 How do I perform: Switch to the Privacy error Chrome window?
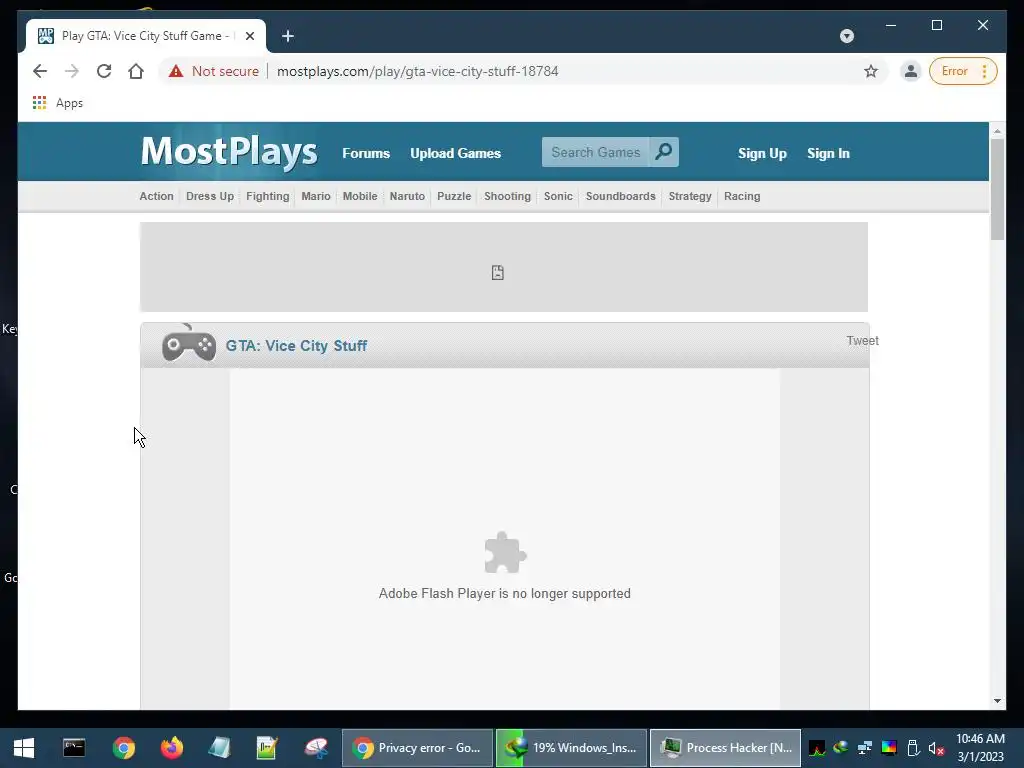pos(417,748)
